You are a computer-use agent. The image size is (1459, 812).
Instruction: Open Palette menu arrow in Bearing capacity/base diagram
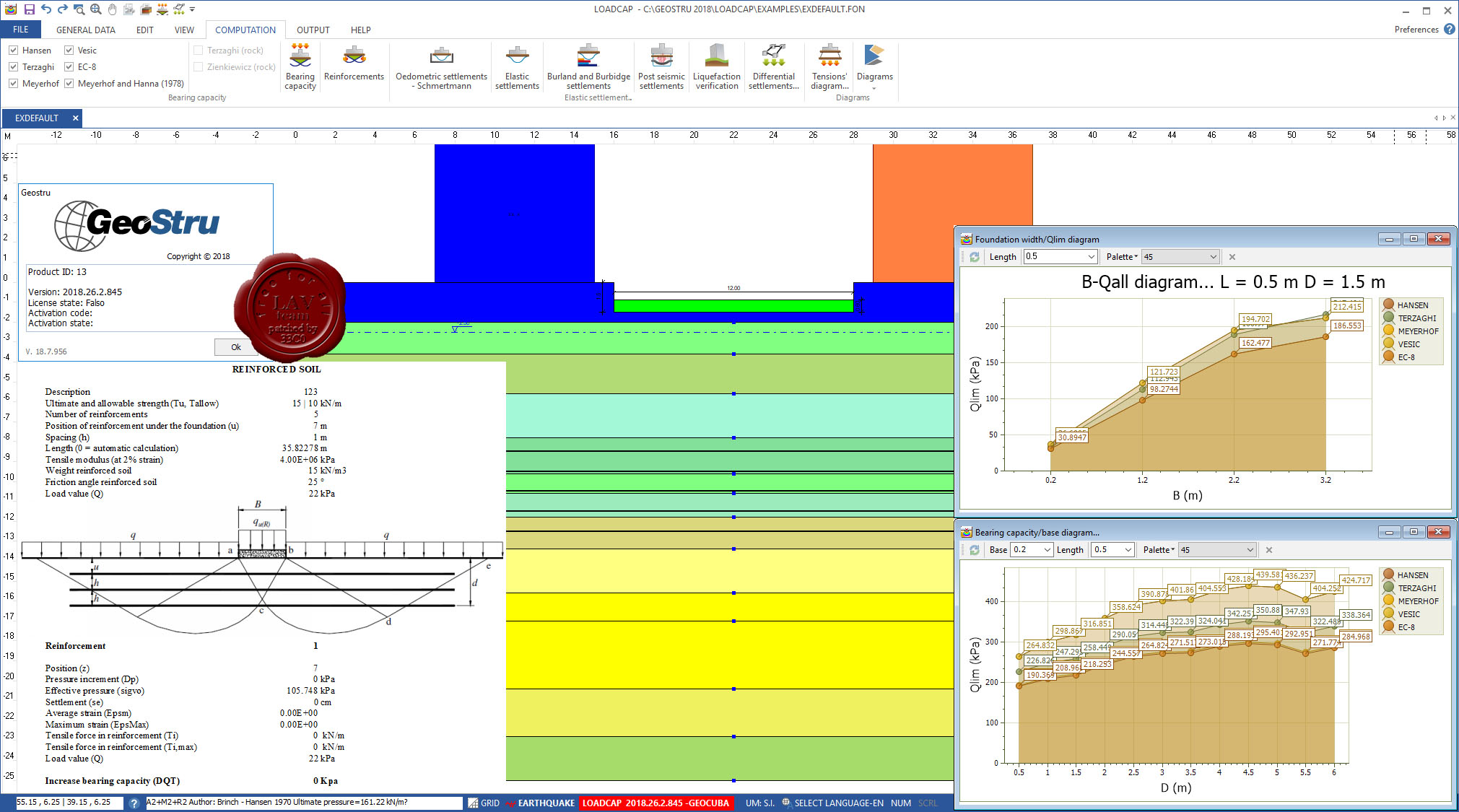point(1172,550)
